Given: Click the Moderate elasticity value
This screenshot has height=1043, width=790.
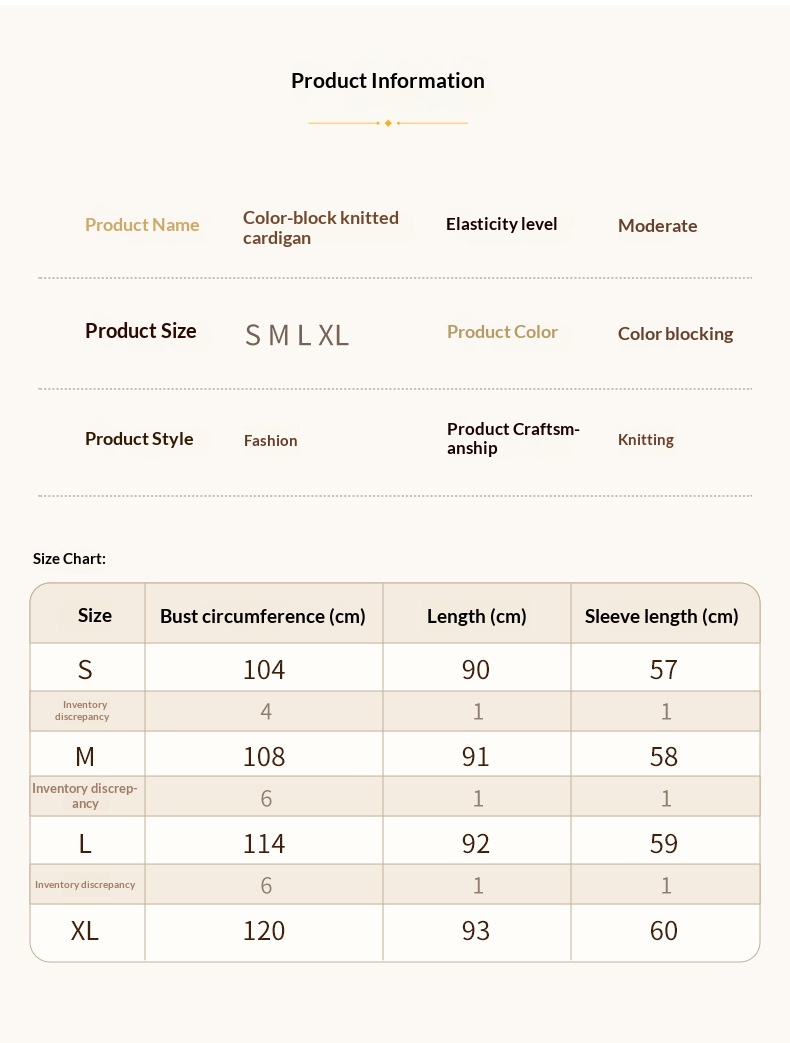Looking at the screenshot, I should 657,225.
